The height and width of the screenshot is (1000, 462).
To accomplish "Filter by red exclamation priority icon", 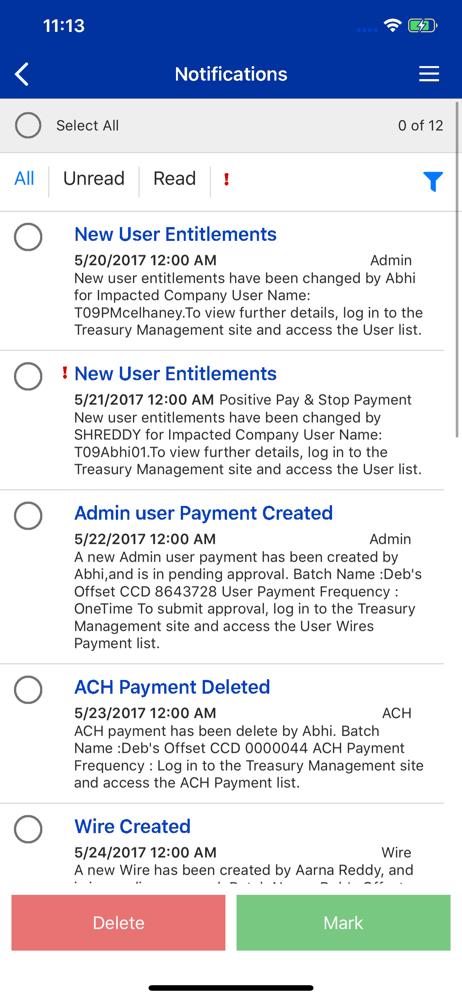I will [226, 179].
